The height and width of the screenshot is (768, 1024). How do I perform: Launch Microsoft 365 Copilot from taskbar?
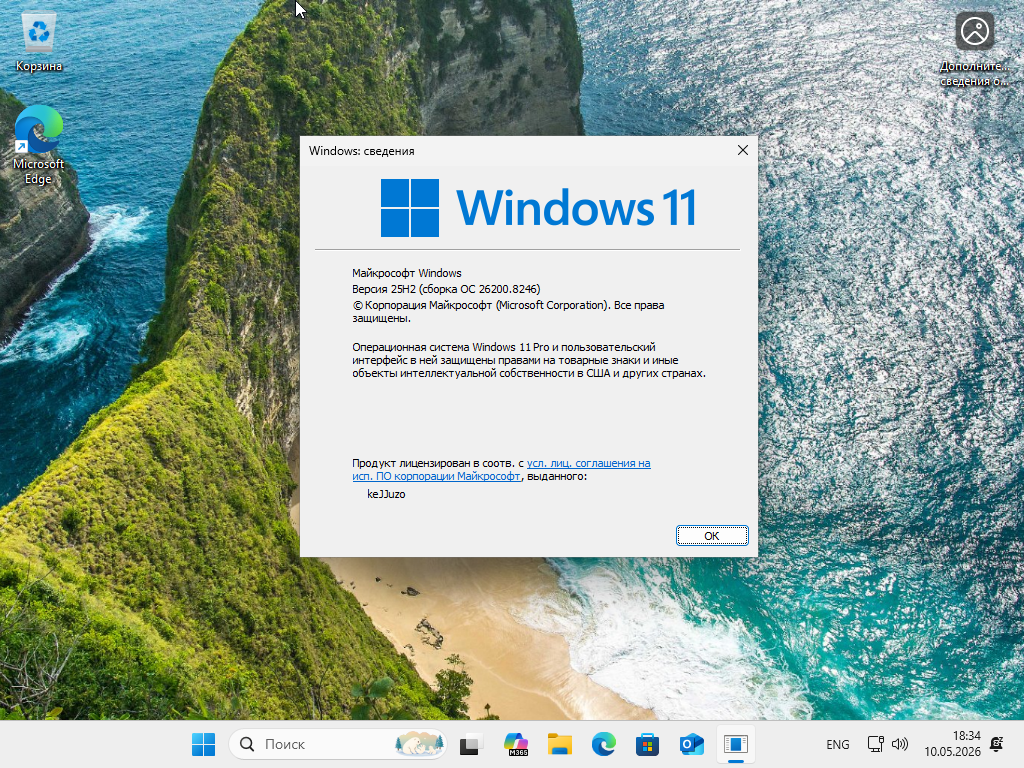point(516,744)
